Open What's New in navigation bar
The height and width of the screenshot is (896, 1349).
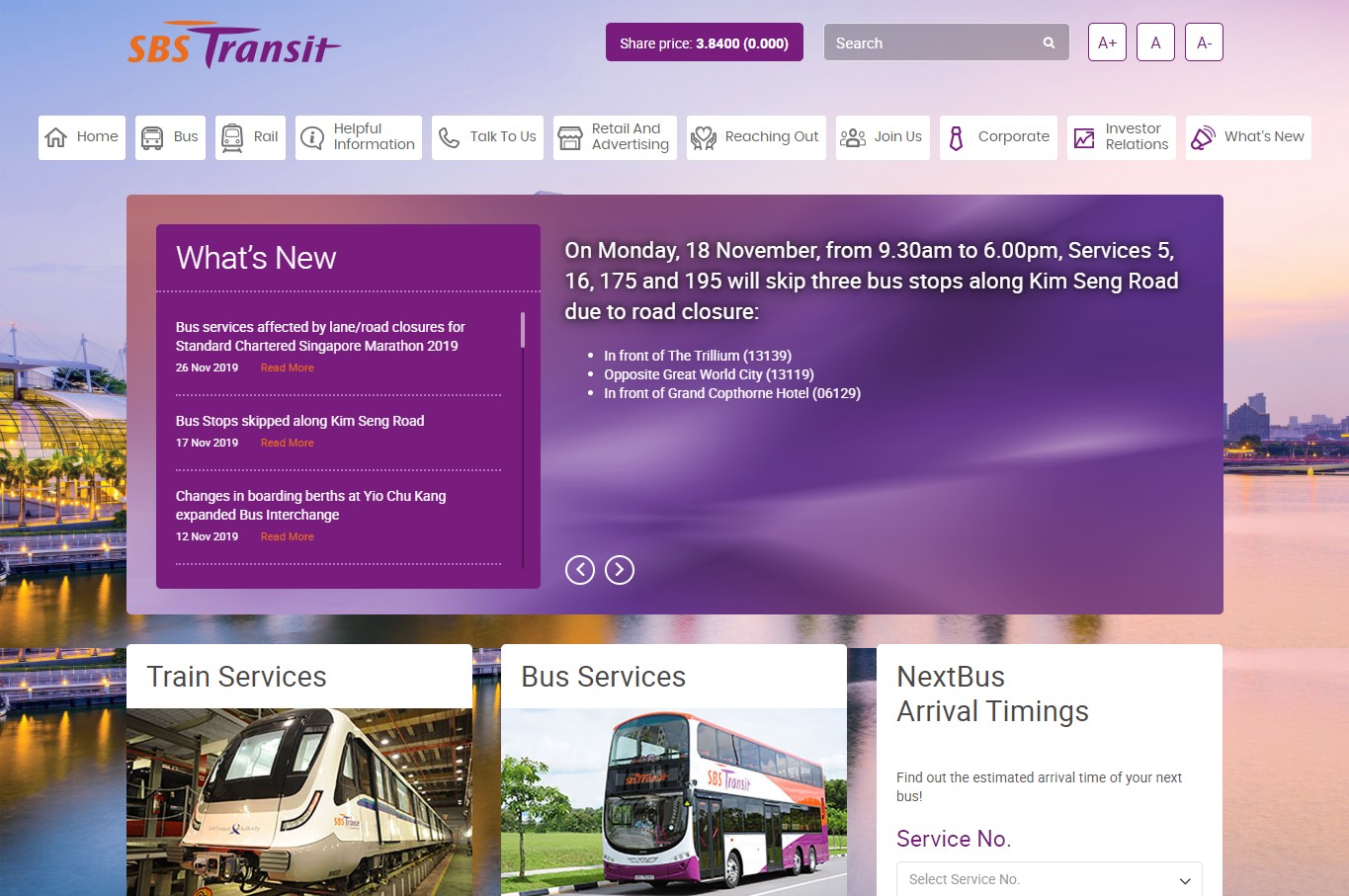1248,137
